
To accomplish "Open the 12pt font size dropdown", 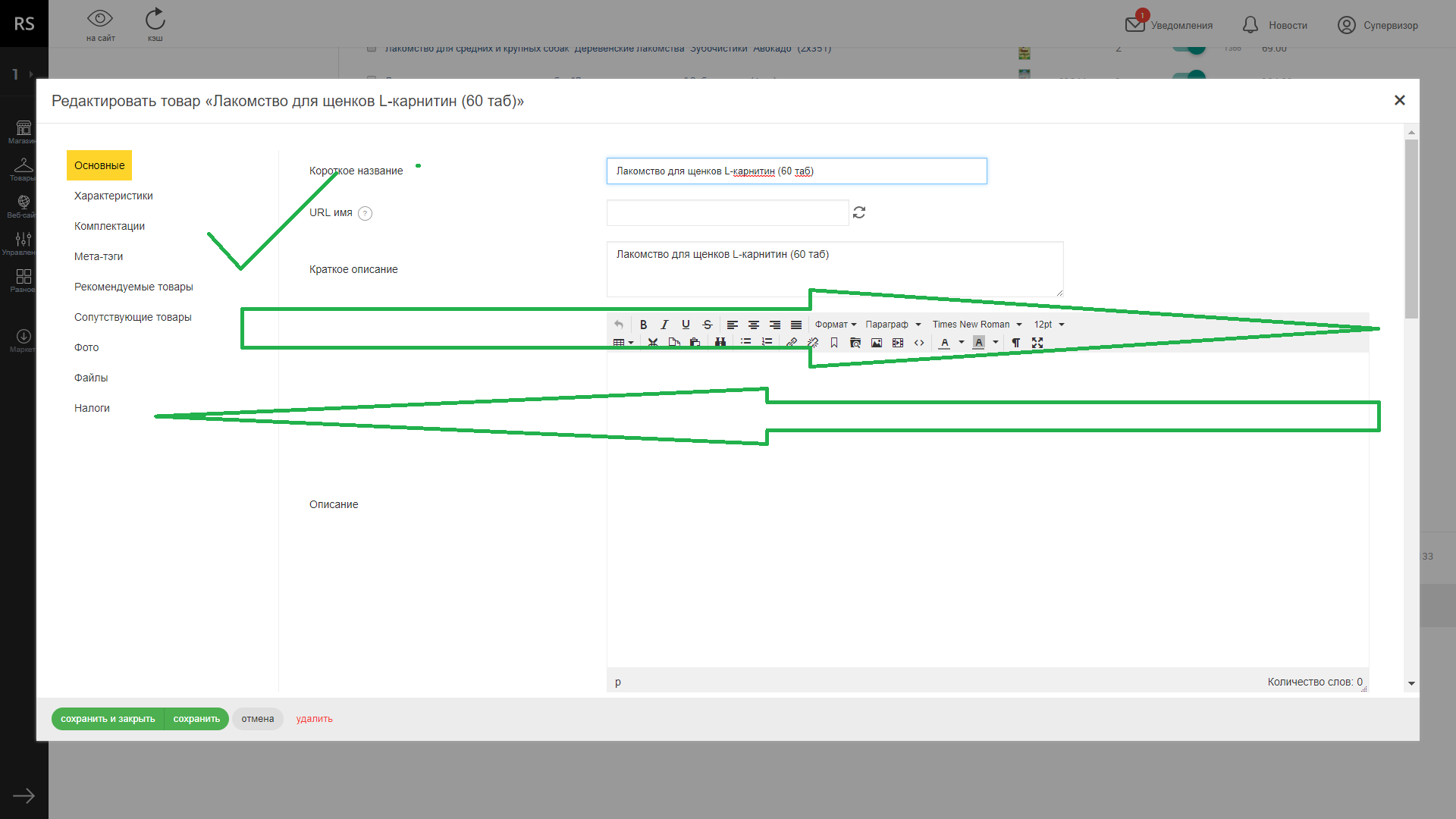I will pyautogui.click(x=1049, y=325).
